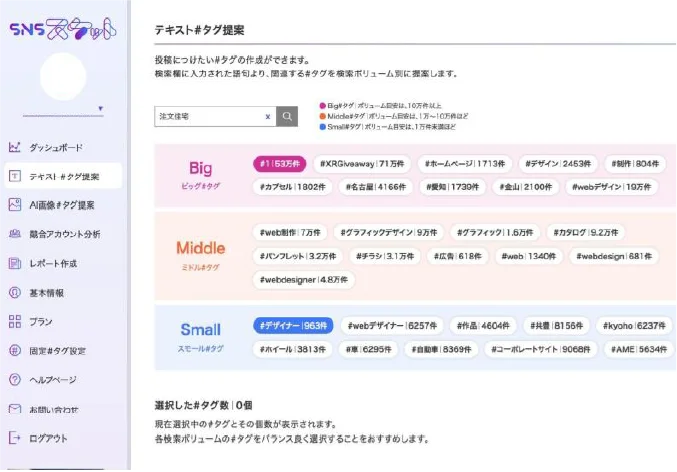Select the #デザイン|2453件 tag
677x472 pixels.
tap(558, 164)
